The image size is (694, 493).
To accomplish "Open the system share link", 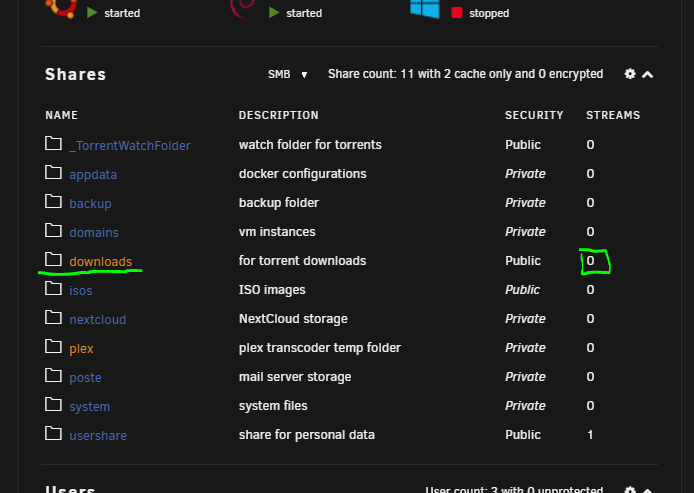I will point(90,407).
